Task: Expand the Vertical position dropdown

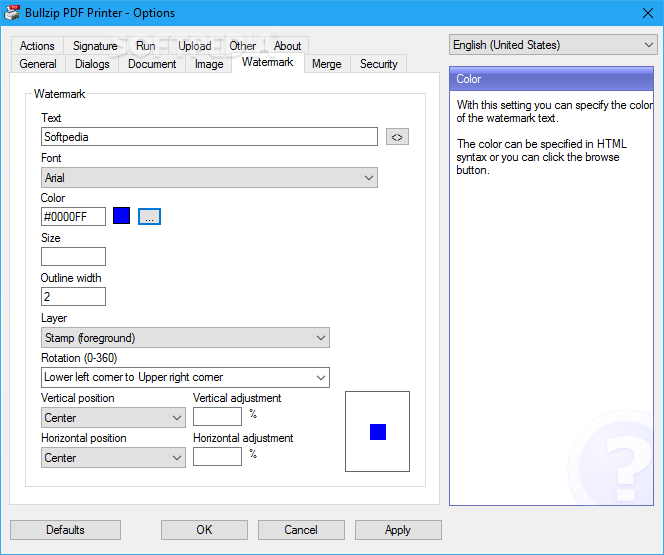Action: (113, 418)
